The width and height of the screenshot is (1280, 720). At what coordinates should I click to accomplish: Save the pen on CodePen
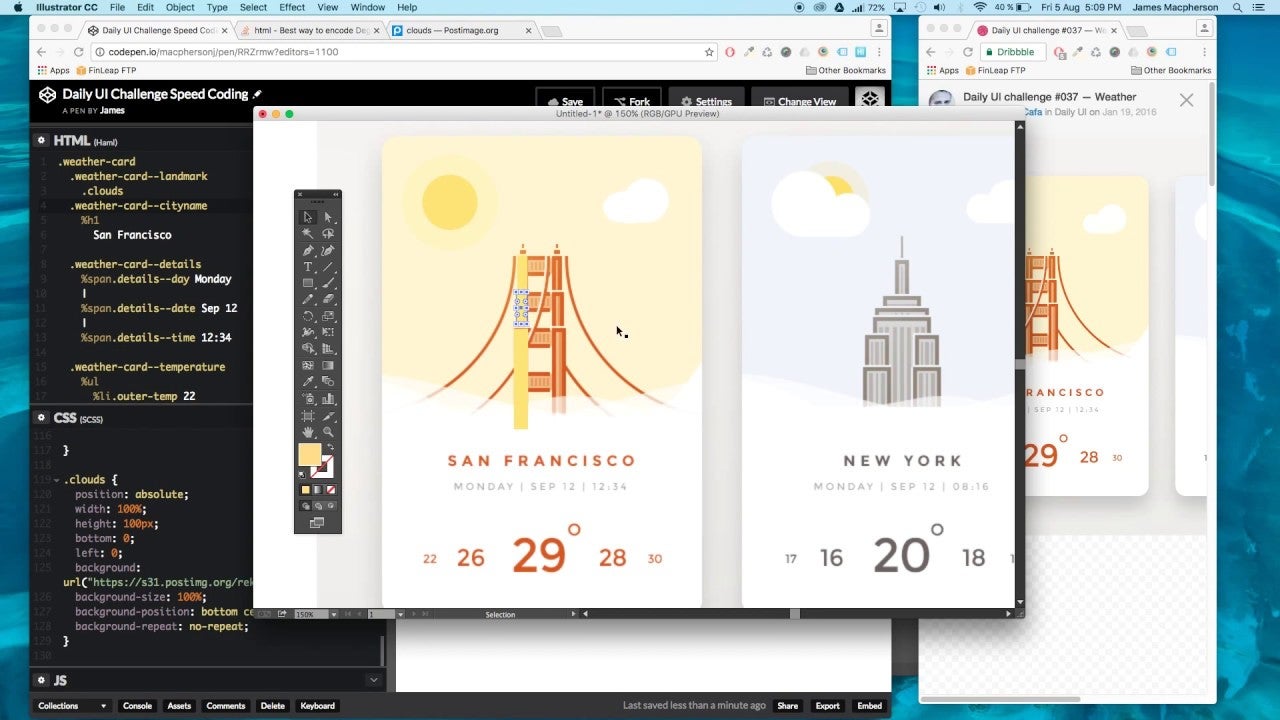565,101
